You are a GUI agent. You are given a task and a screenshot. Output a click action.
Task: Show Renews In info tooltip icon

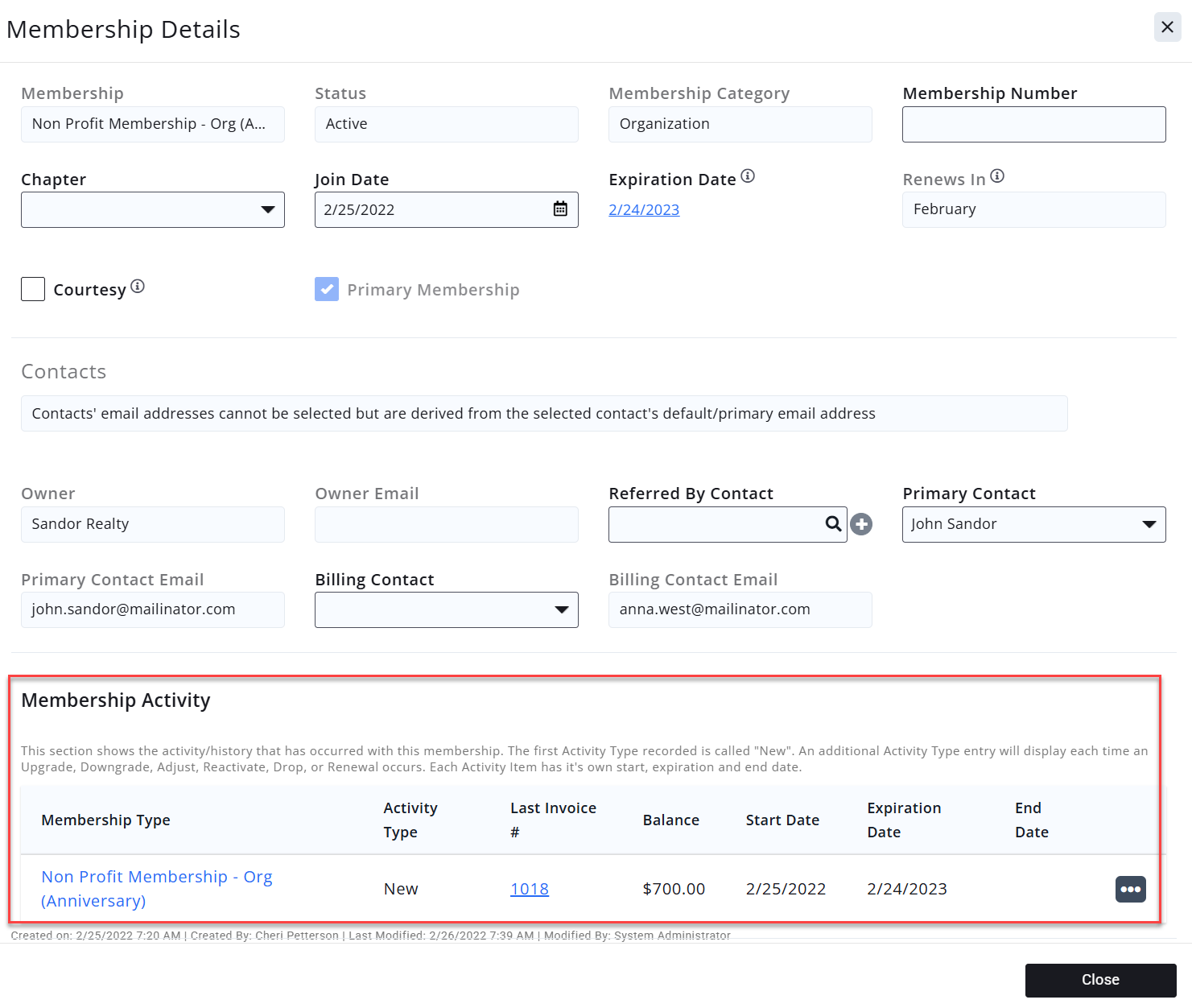tap(997, 176)
